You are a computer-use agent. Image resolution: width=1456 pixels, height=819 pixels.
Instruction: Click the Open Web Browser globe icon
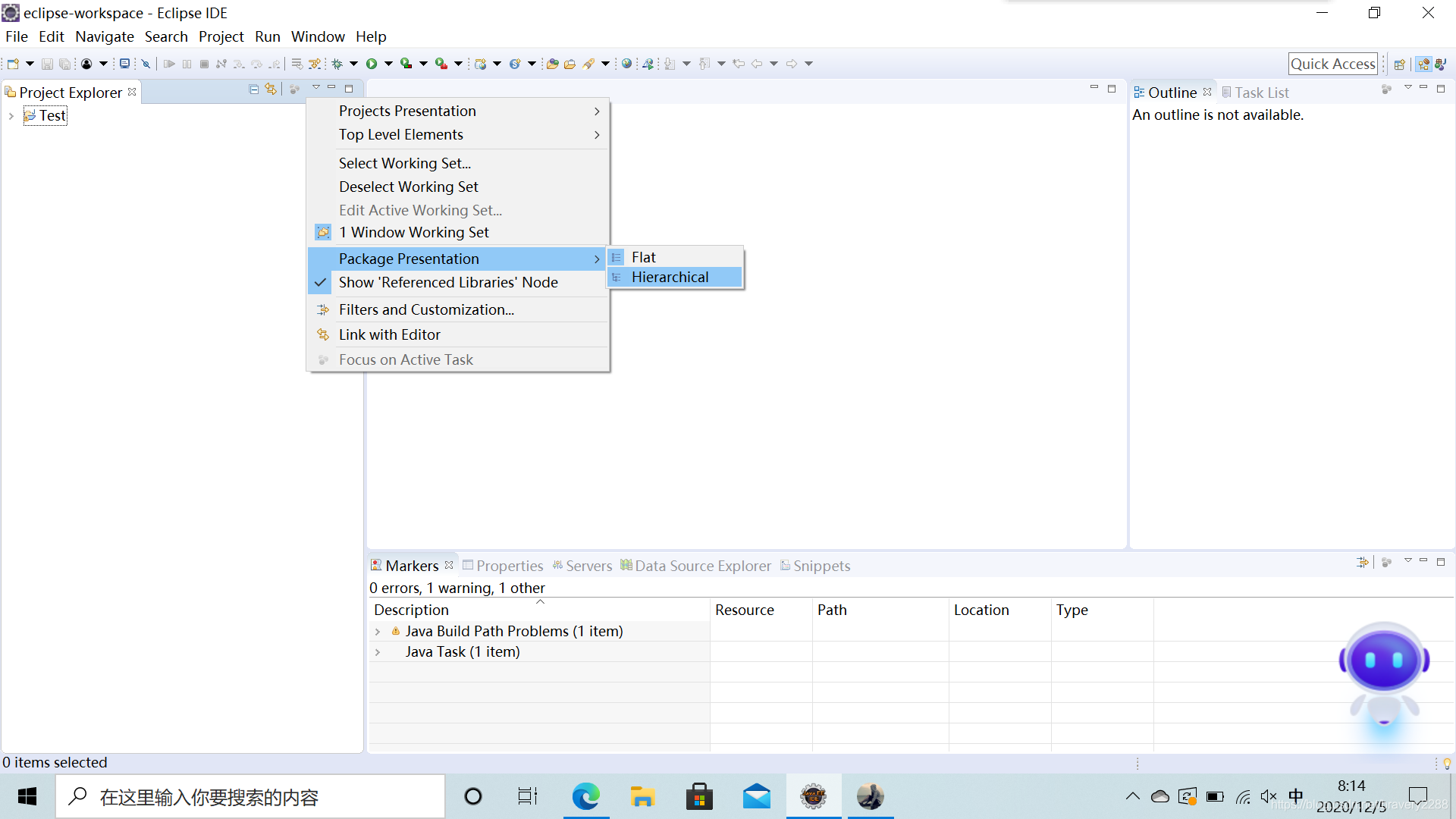[x=626, y=64]
